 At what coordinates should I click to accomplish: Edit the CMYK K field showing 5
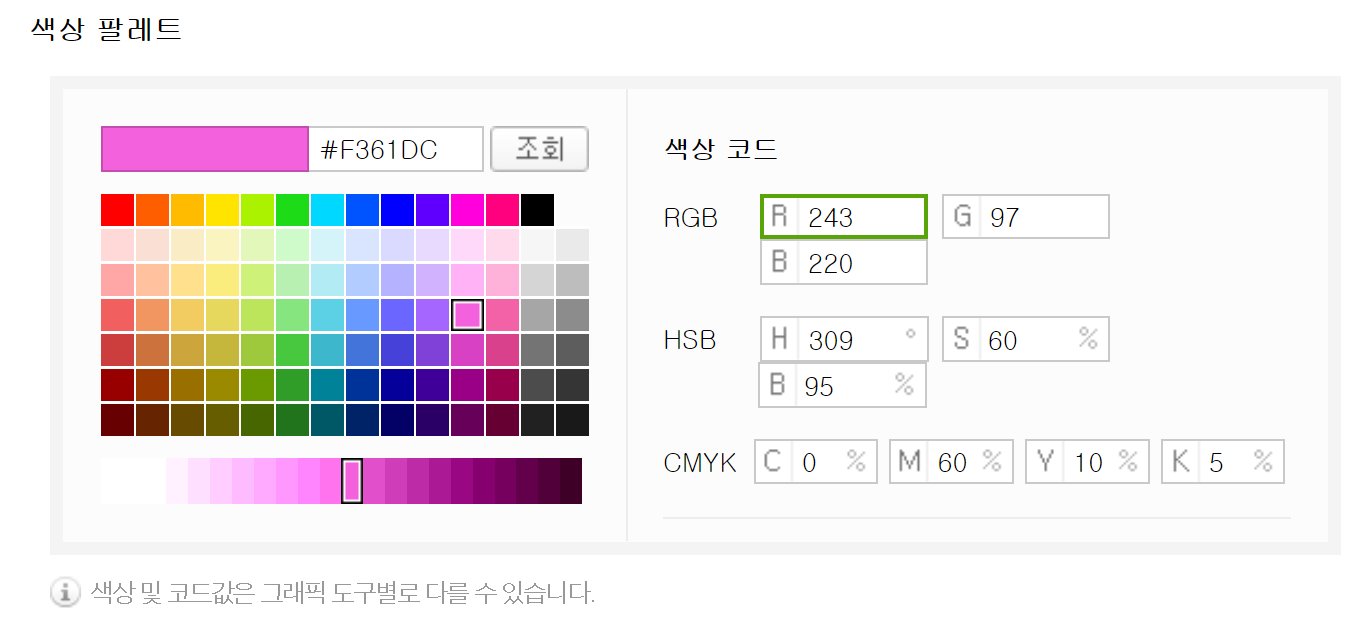click(x=1222, y=462)
